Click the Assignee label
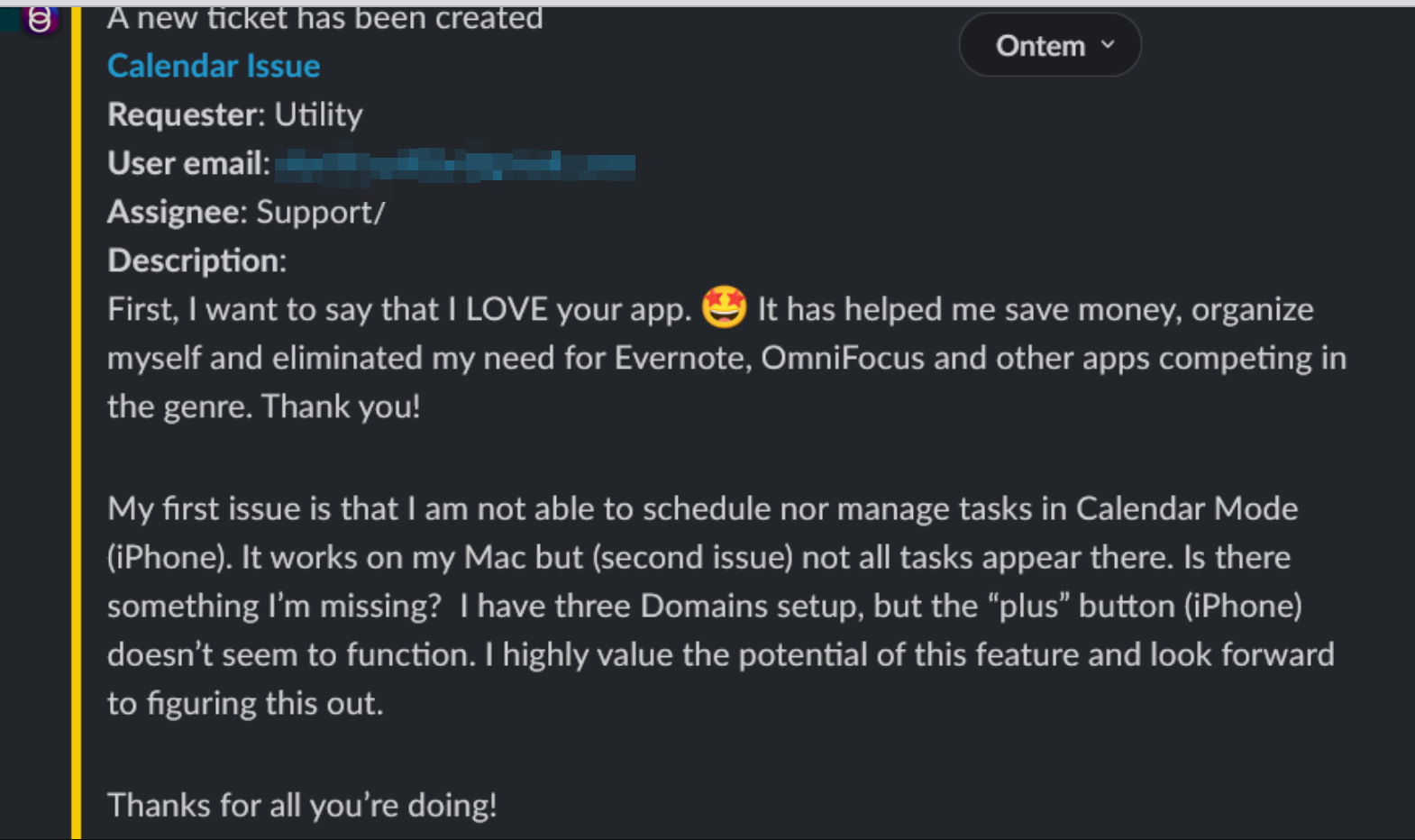The height and width of the screenshot is (840, 1415). click(x=177, y=213)
